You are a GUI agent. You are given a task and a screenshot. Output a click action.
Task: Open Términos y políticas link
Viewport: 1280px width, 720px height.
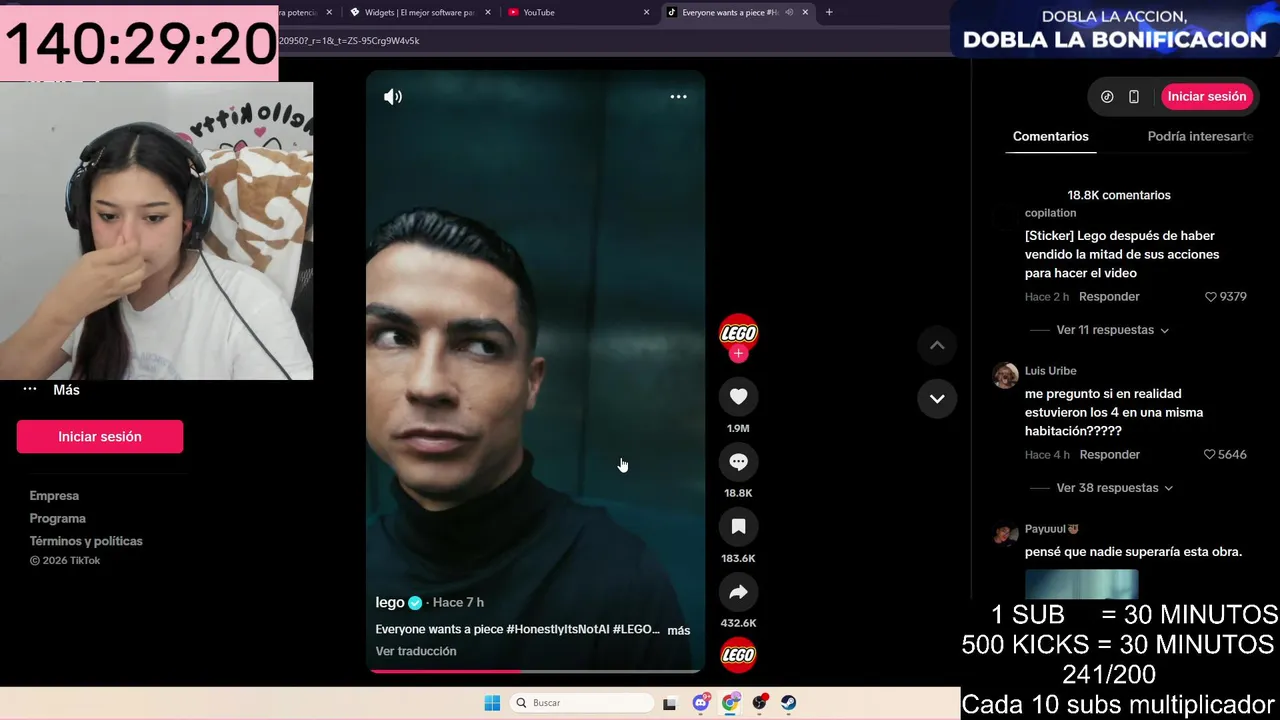click(x=86, y=541)
